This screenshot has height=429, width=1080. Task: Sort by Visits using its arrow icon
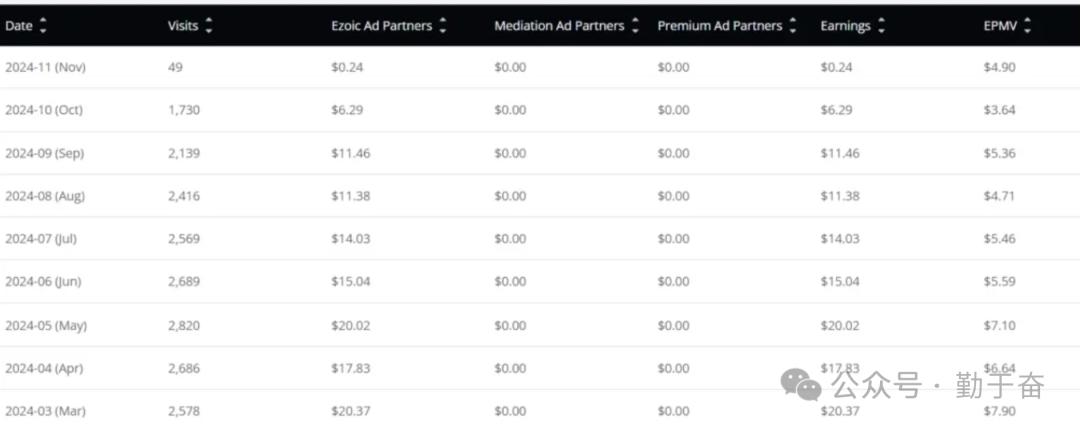pos(208,26)
